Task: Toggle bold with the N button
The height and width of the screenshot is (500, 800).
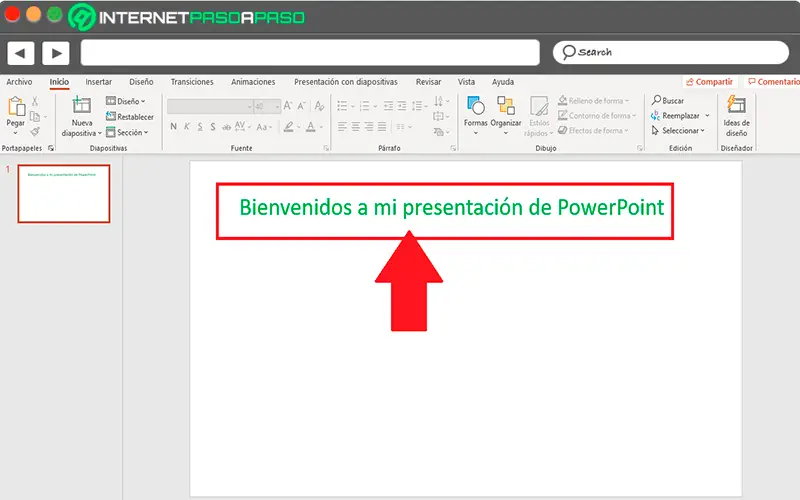Action: click(x=173, y=127)
